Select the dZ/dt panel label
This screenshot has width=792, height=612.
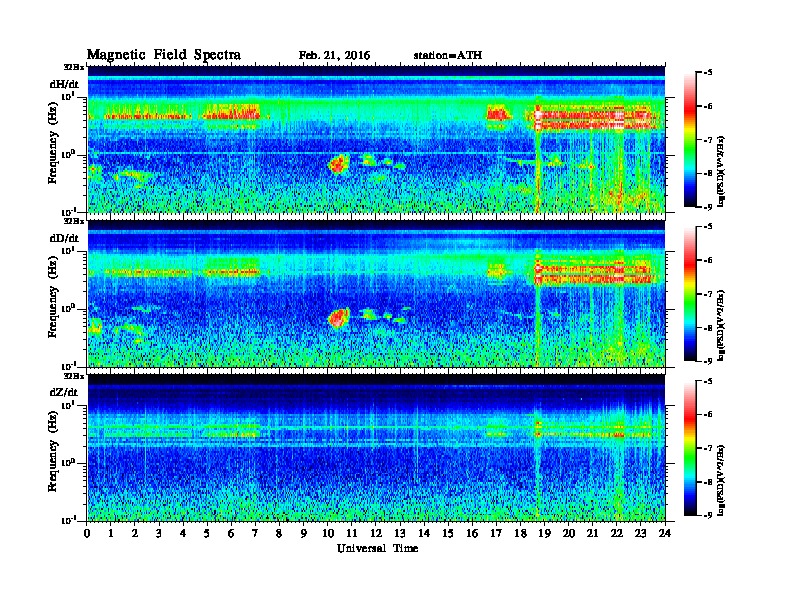point(64,392)
